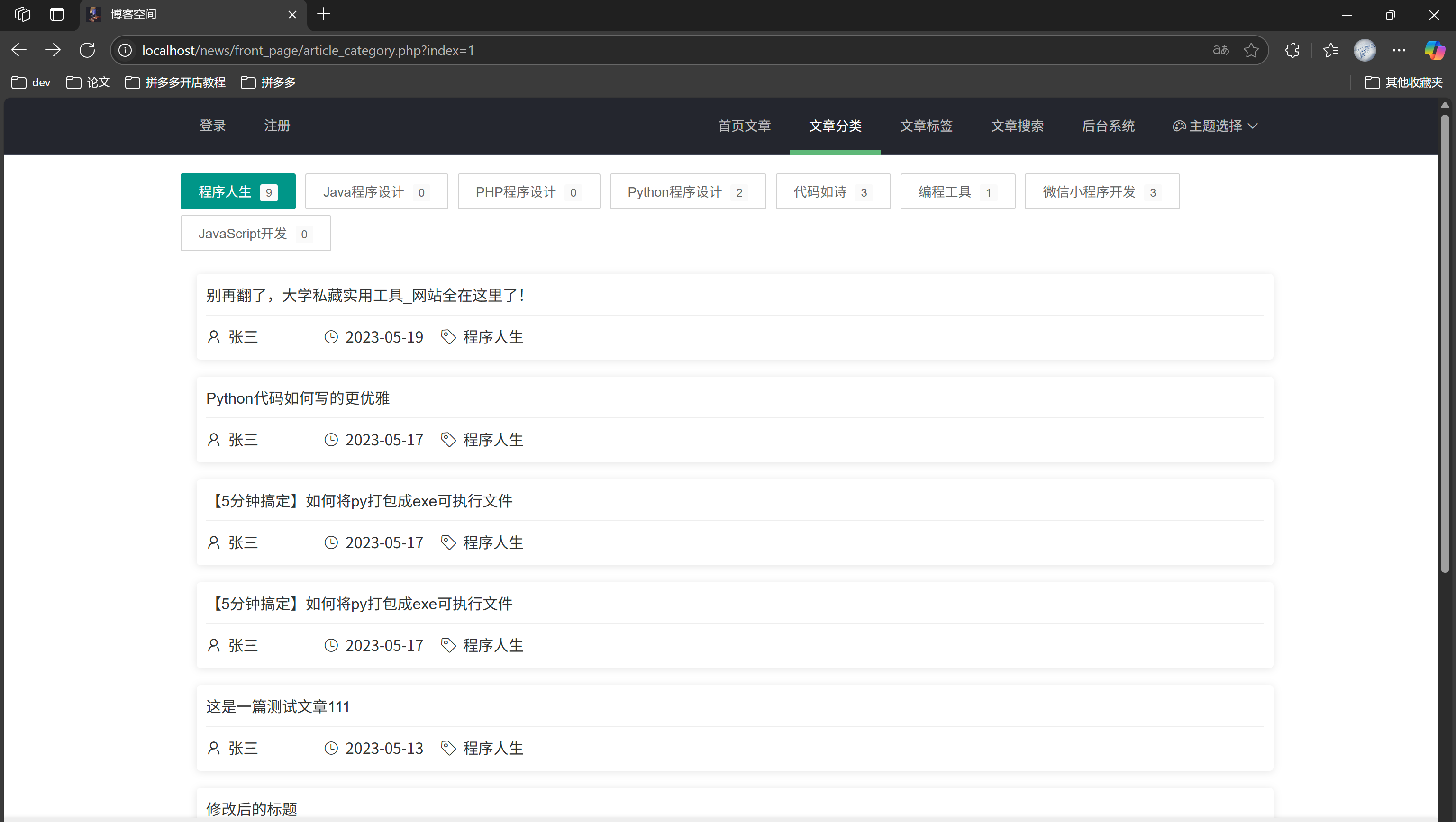Close the 博客空间 tab

(292, 15)
